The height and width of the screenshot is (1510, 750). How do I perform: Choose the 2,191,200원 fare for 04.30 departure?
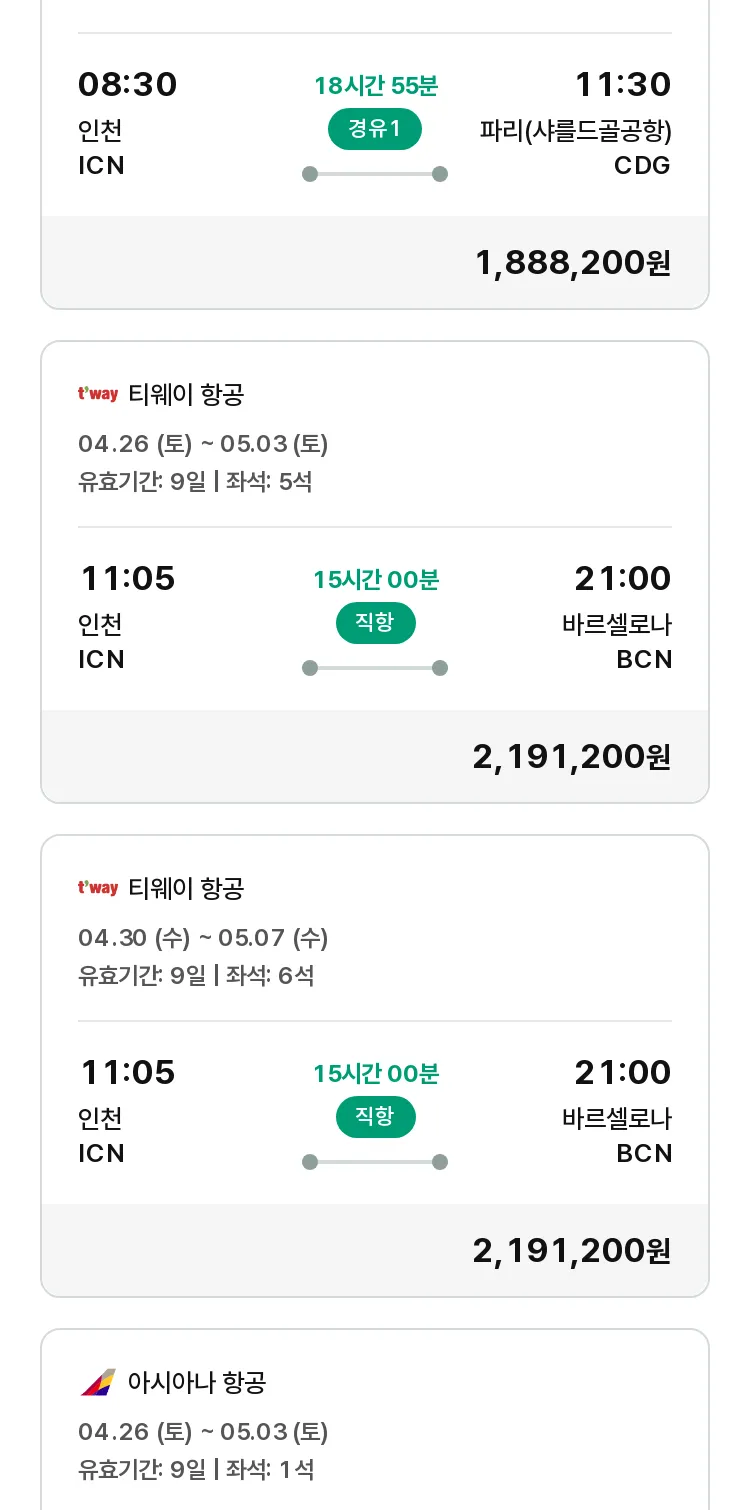coord(572,1251)
